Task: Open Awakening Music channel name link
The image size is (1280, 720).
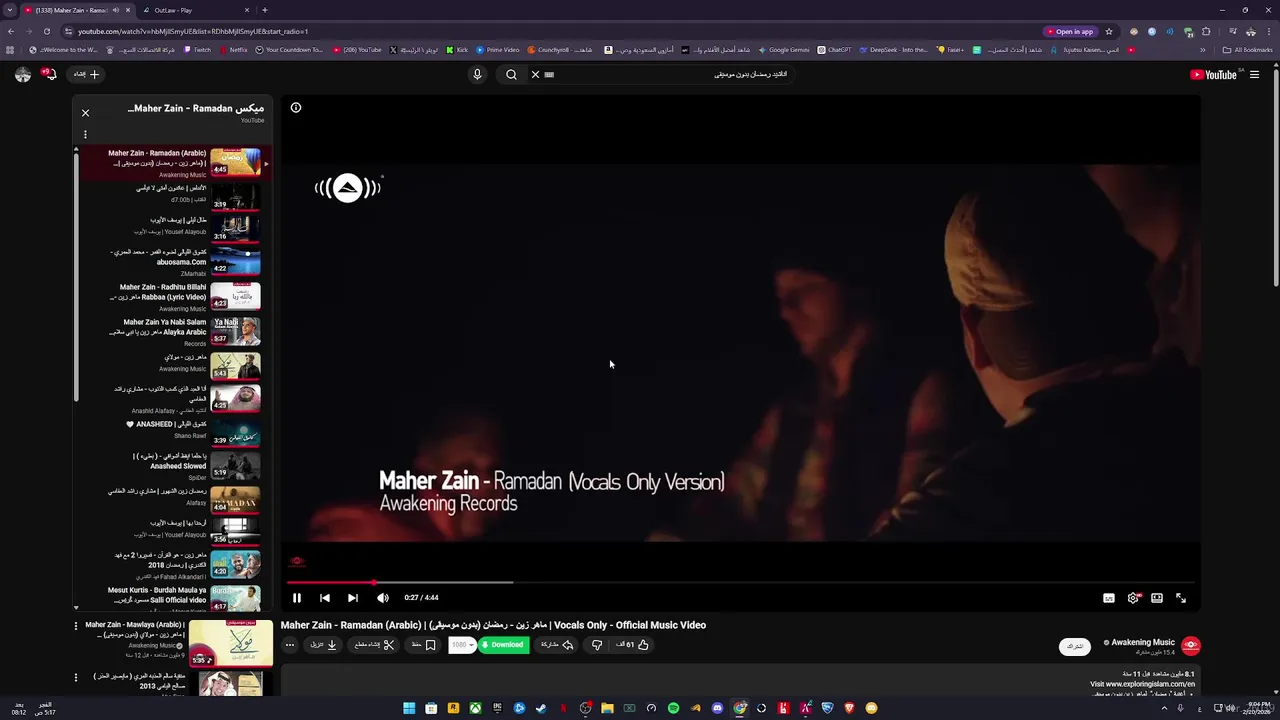Action: [1143, 642]
